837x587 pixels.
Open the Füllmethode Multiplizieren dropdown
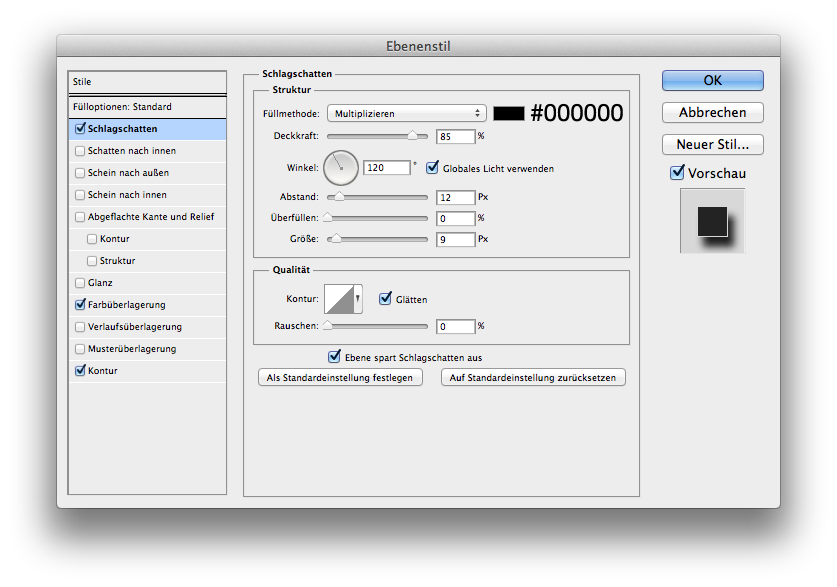click(x=406, y=113)
